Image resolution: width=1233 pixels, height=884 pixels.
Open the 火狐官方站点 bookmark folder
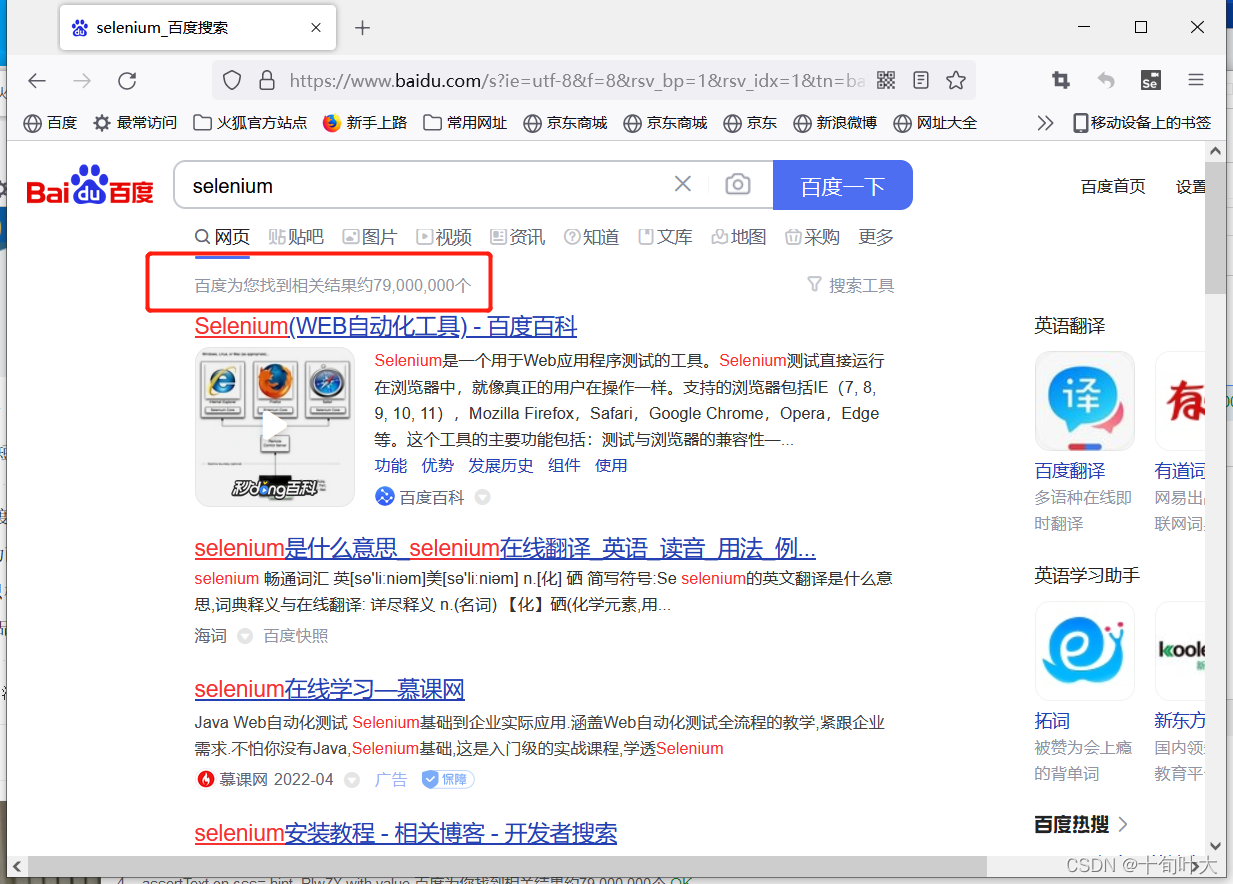click(250, 122)
